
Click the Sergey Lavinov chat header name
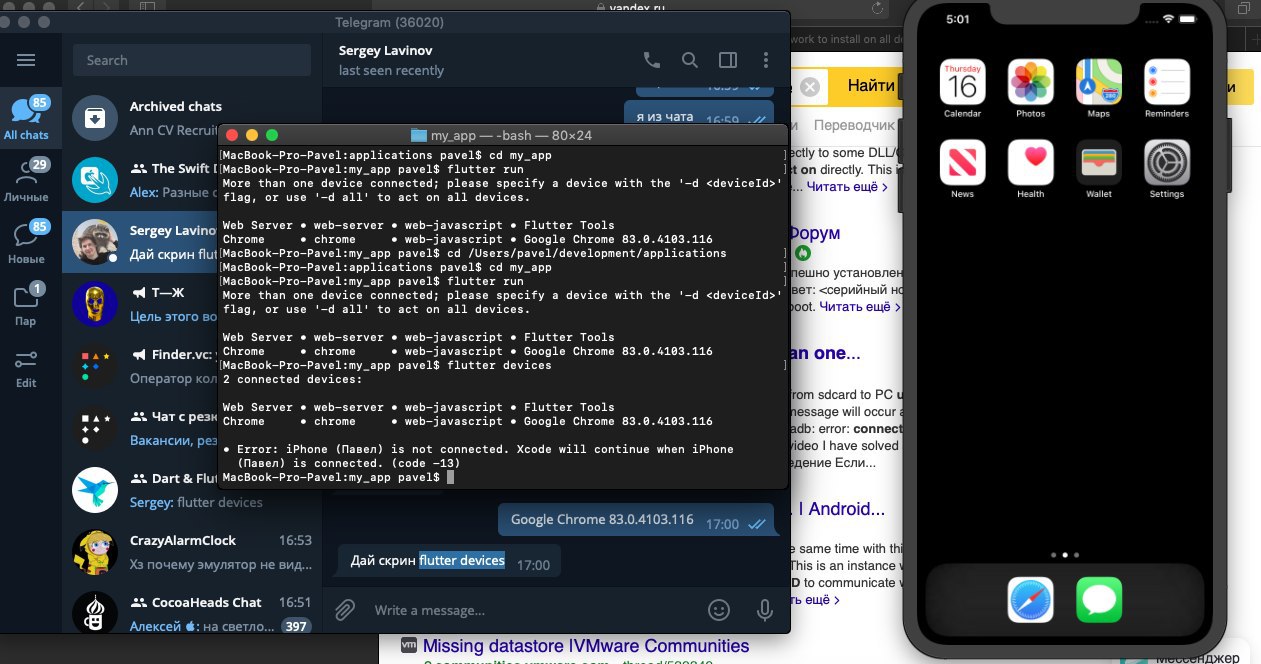click(386, 50)
